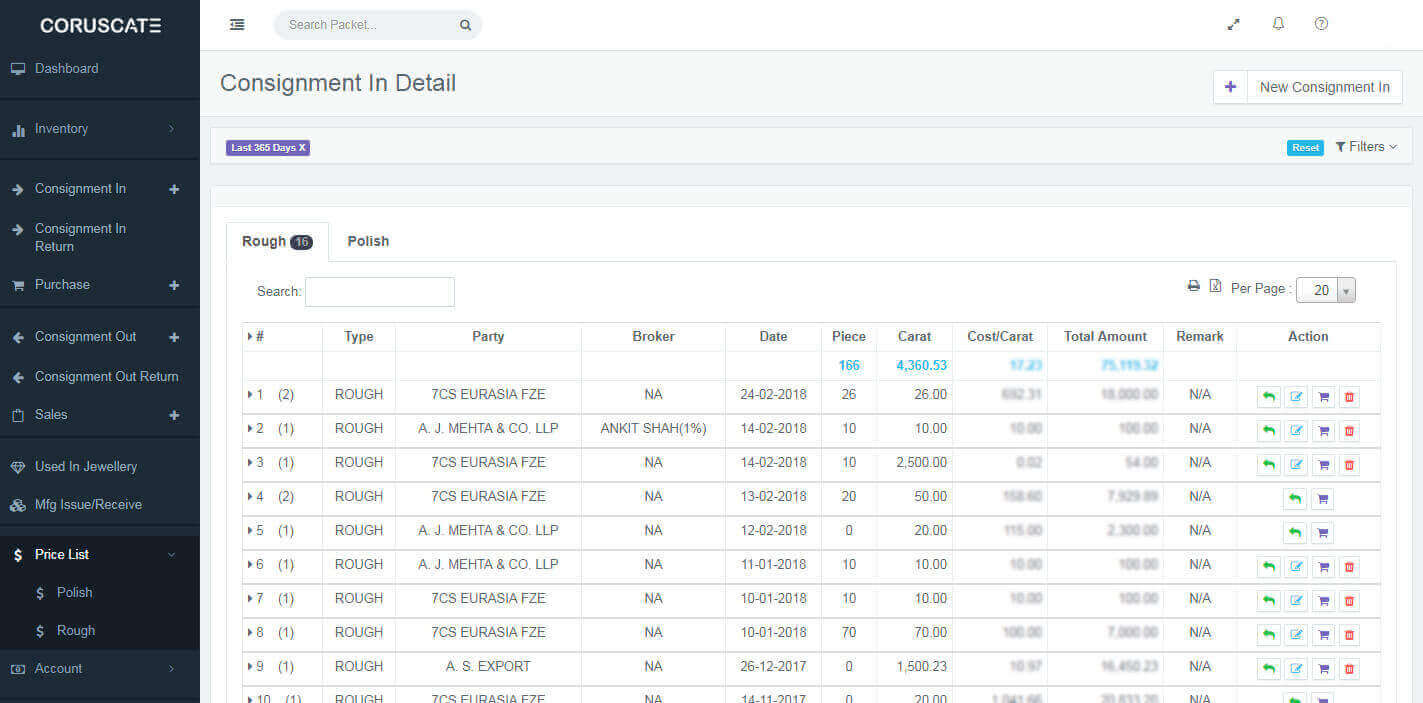Toggle fullscreen with the expand arrows icon
1423x703 pixels.
pyautogui.click(x=1234, y=24)
